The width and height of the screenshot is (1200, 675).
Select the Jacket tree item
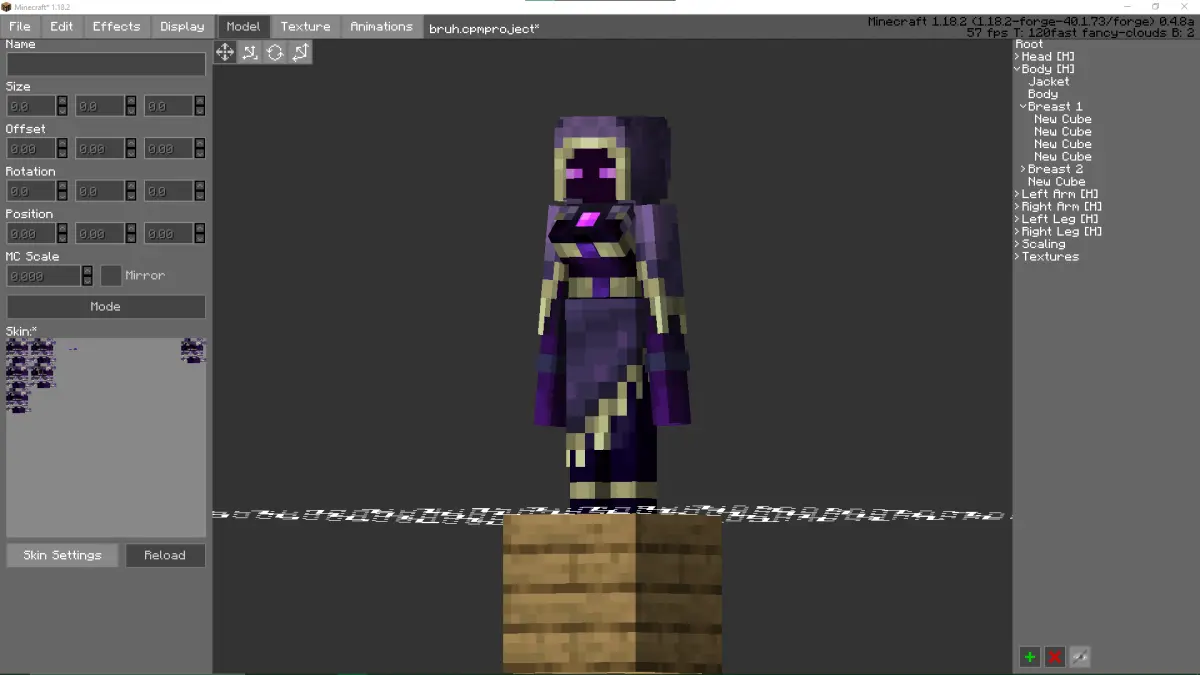click(x=1049, y=82)
